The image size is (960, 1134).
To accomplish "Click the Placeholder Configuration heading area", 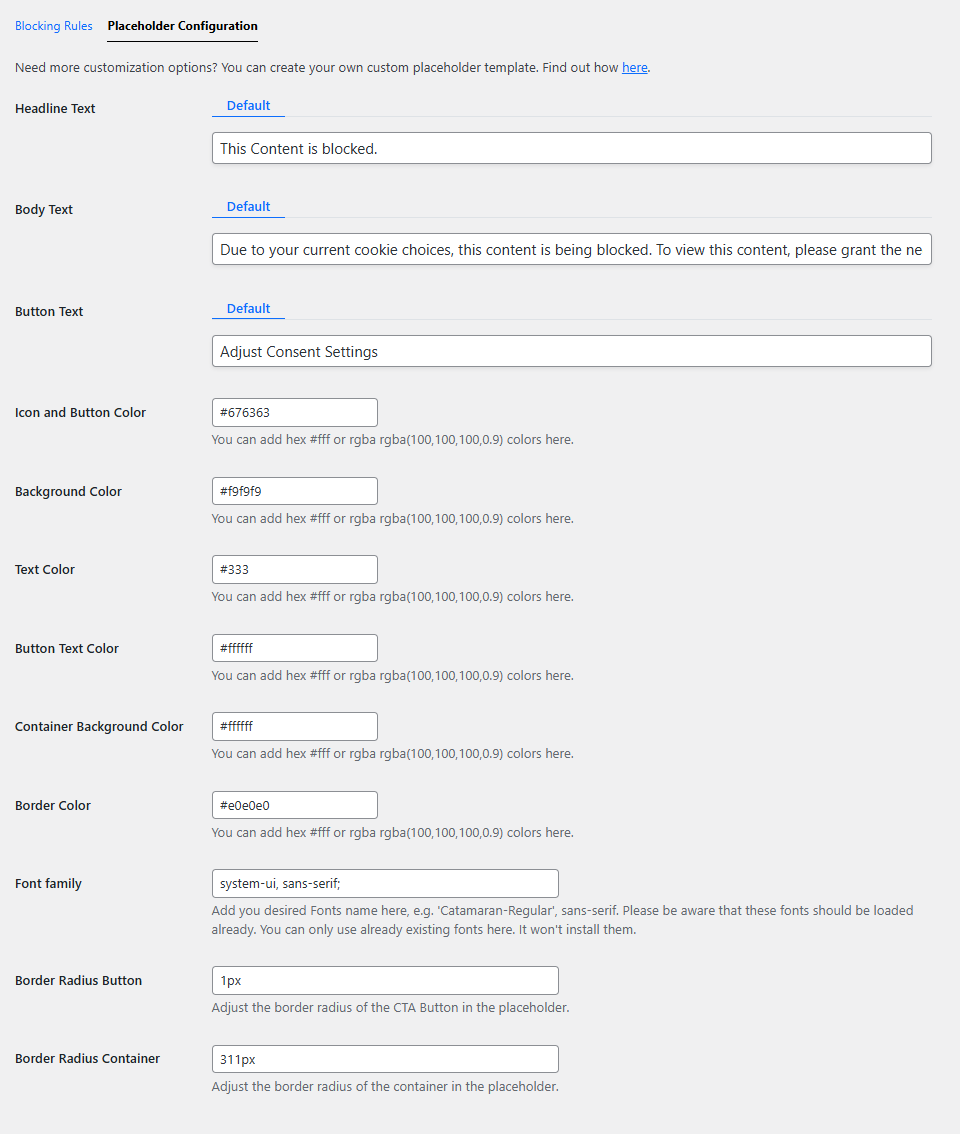I will (x=182, y=26).
